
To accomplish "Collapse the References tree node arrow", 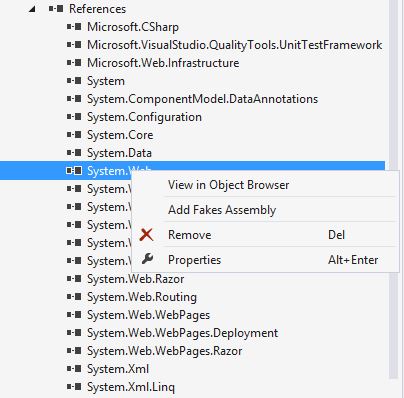I will click(32, 9).
